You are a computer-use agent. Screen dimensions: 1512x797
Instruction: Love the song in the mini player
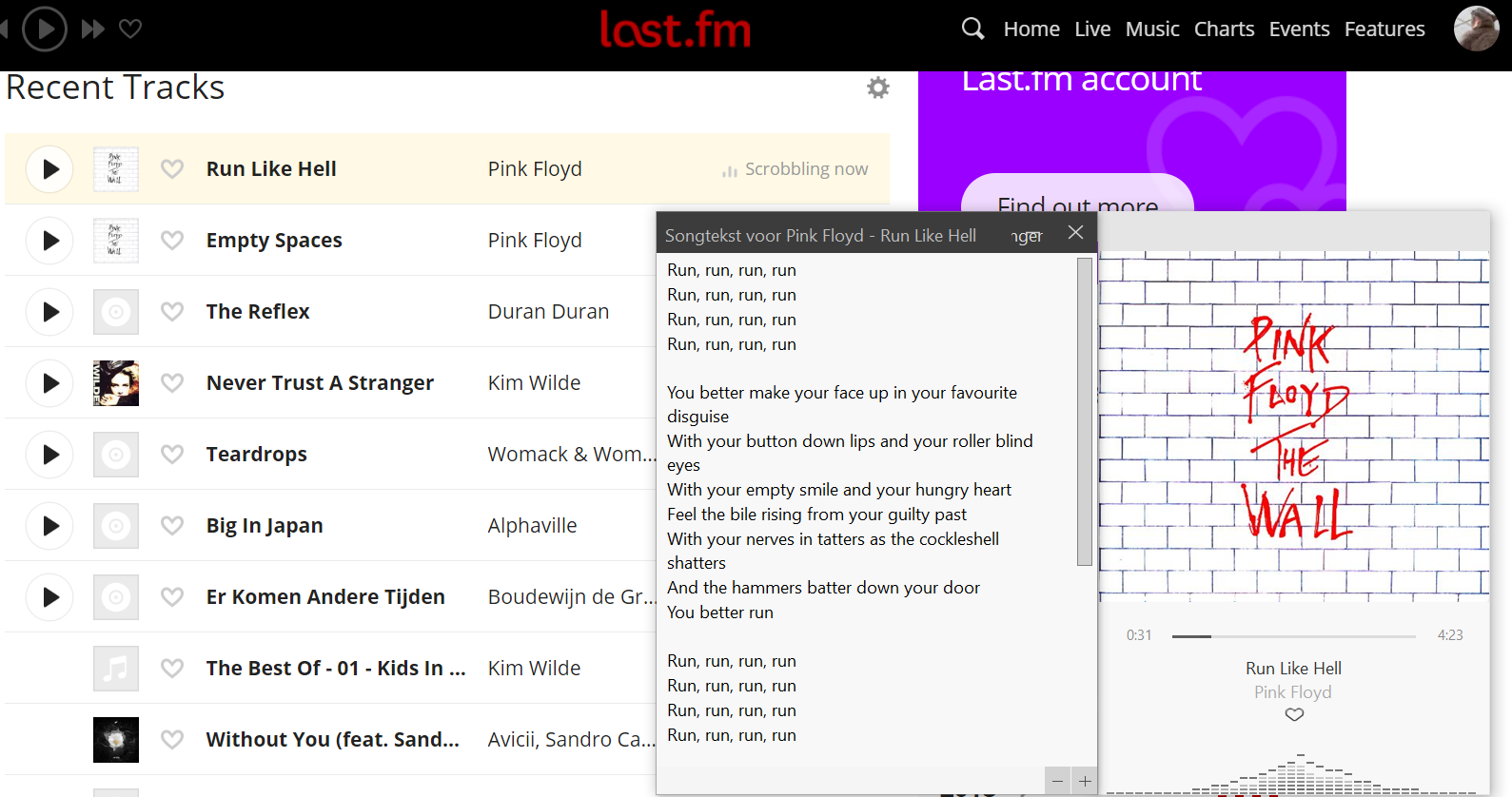1294,715
